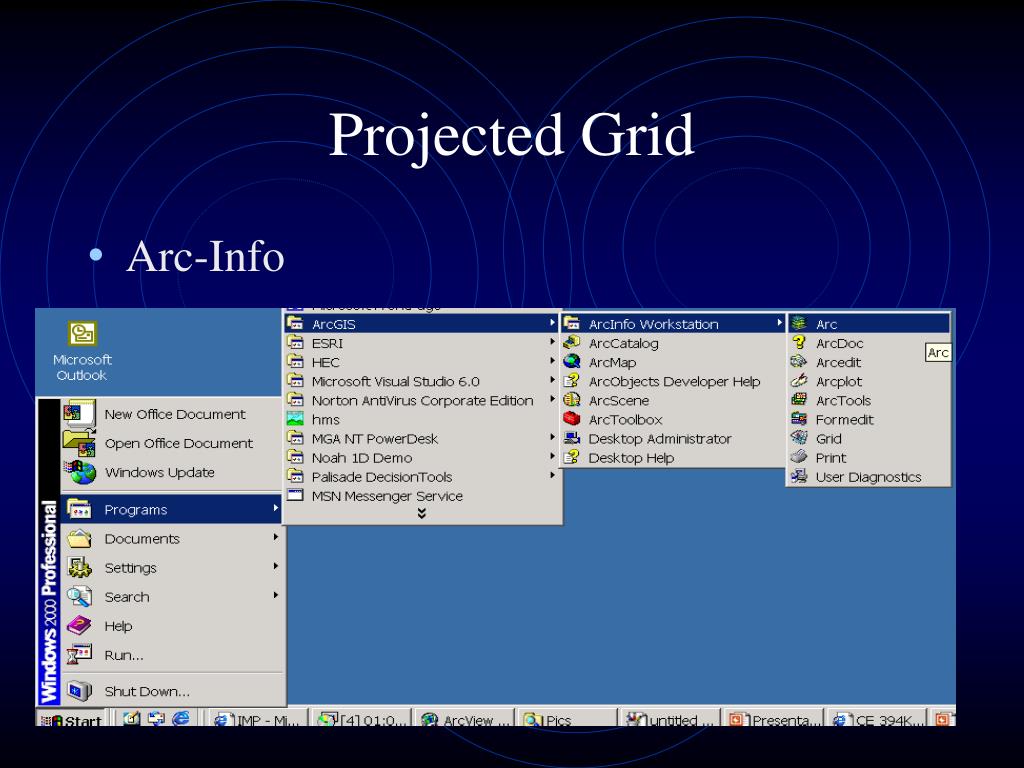
Task: Switch to the Presenta... taskbar button
Action: click(x=774, y=718)
